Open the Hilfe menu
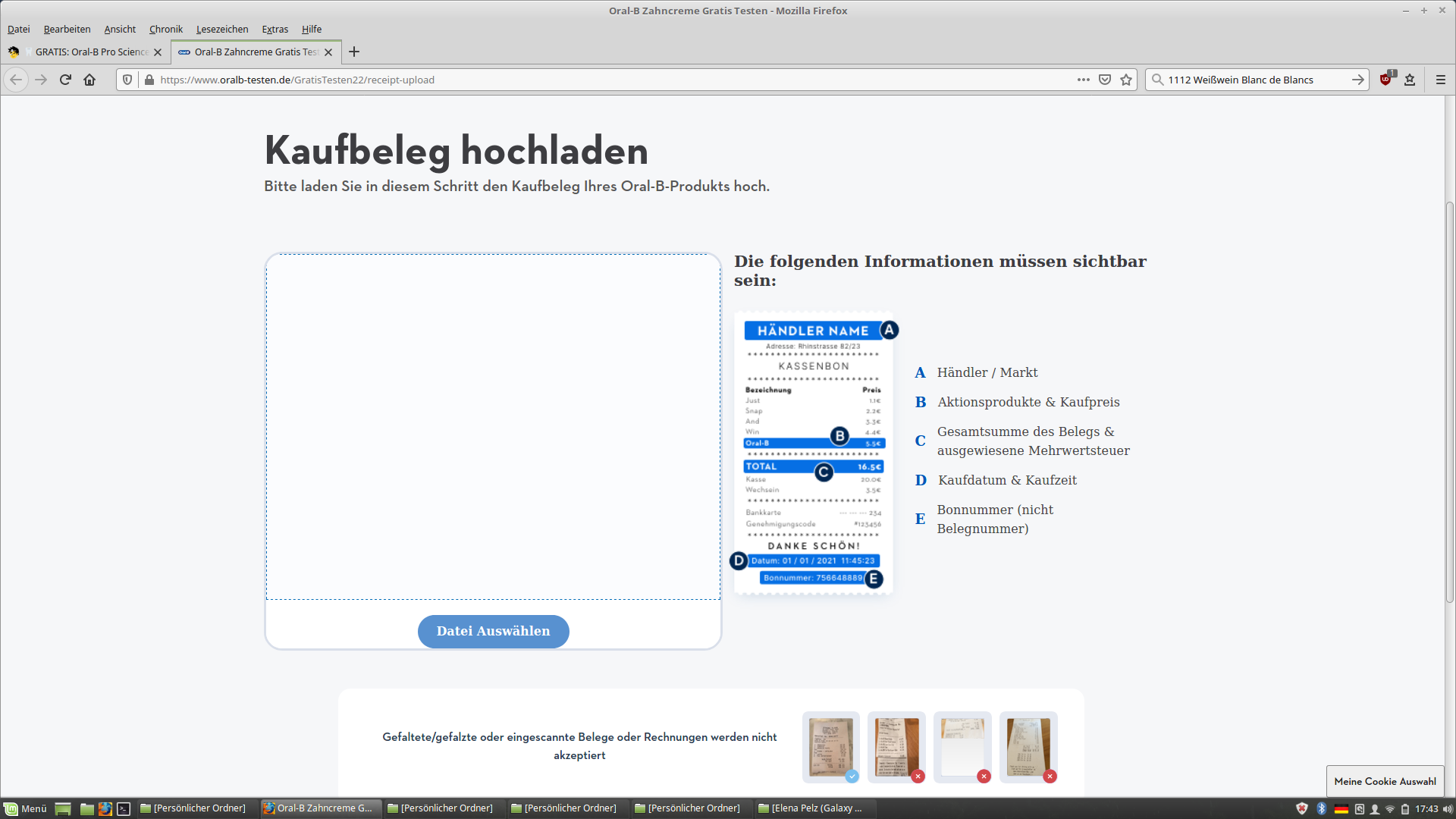 (x=312, y=29)
